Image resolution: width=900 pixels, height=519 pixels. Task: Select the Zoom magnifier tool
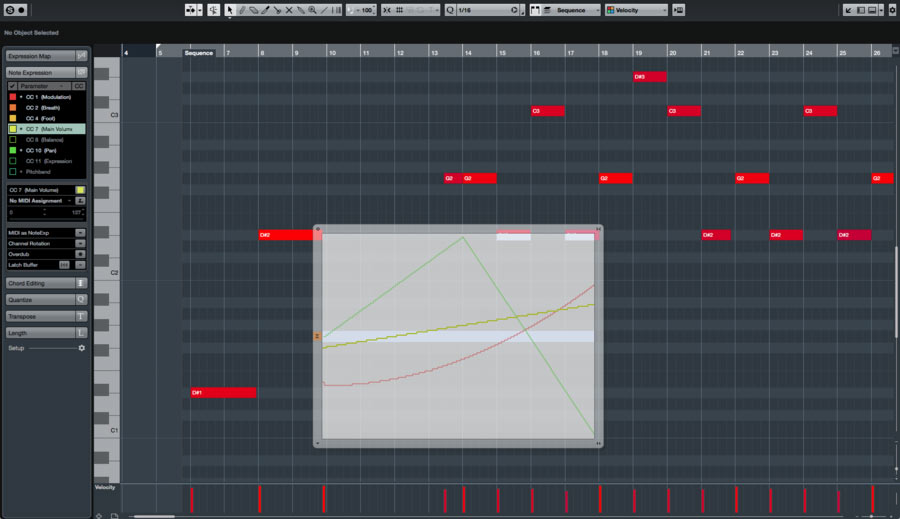(312, 10)
